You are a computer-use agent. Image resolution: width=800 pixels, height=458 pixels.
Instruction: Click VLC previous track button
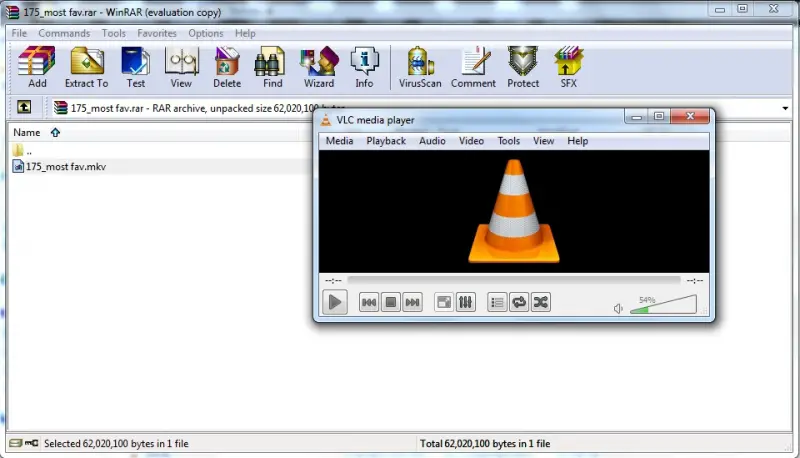point(368,302)
